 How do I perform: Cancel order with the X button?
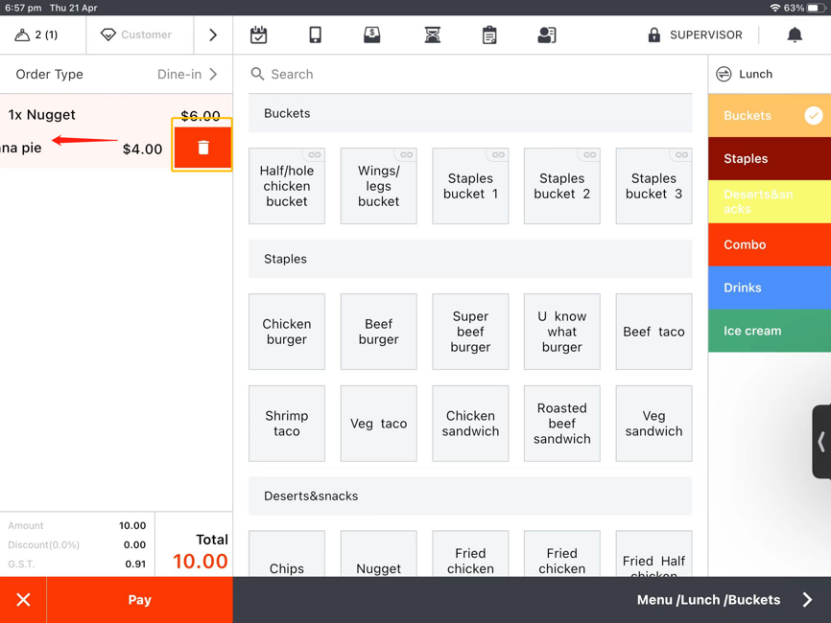point(23,600)
